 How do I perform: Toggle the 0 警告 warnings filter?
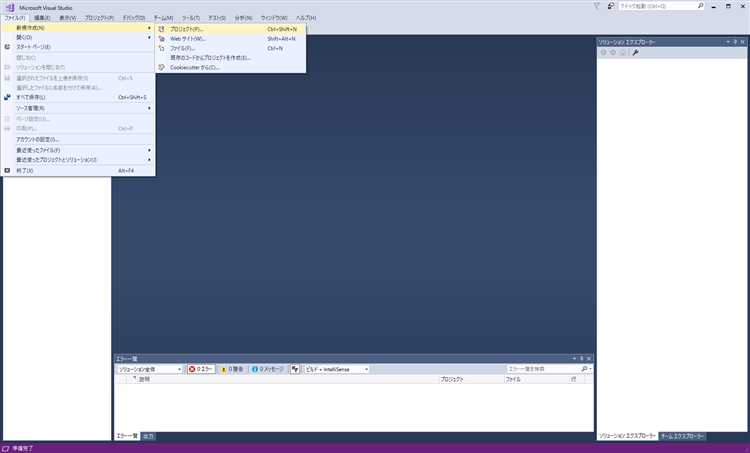[x=232, y=369]
